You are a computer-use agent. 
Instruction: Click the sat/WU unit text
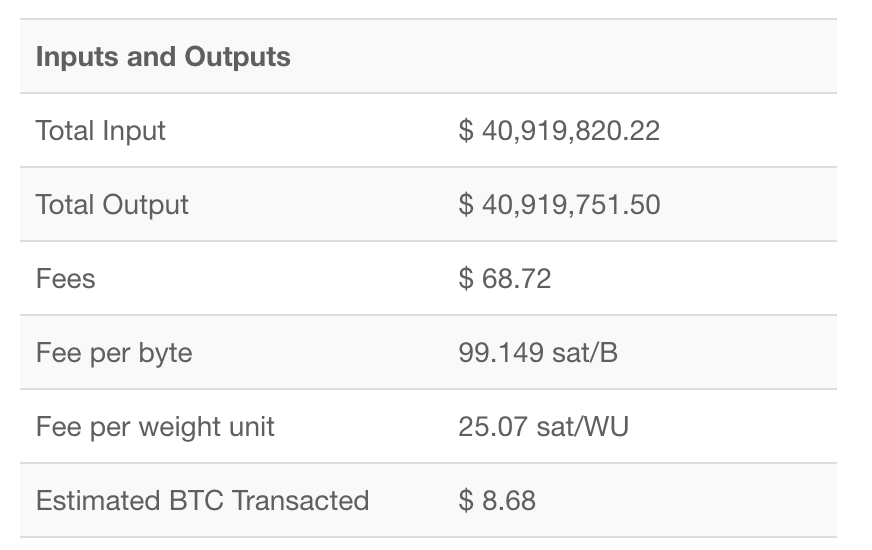(x=582, y=427)
